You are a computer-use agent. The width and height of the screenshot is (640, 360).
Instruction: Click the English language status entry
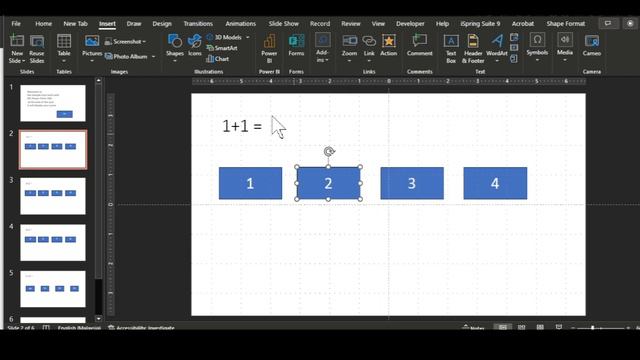tap(79, 327)
